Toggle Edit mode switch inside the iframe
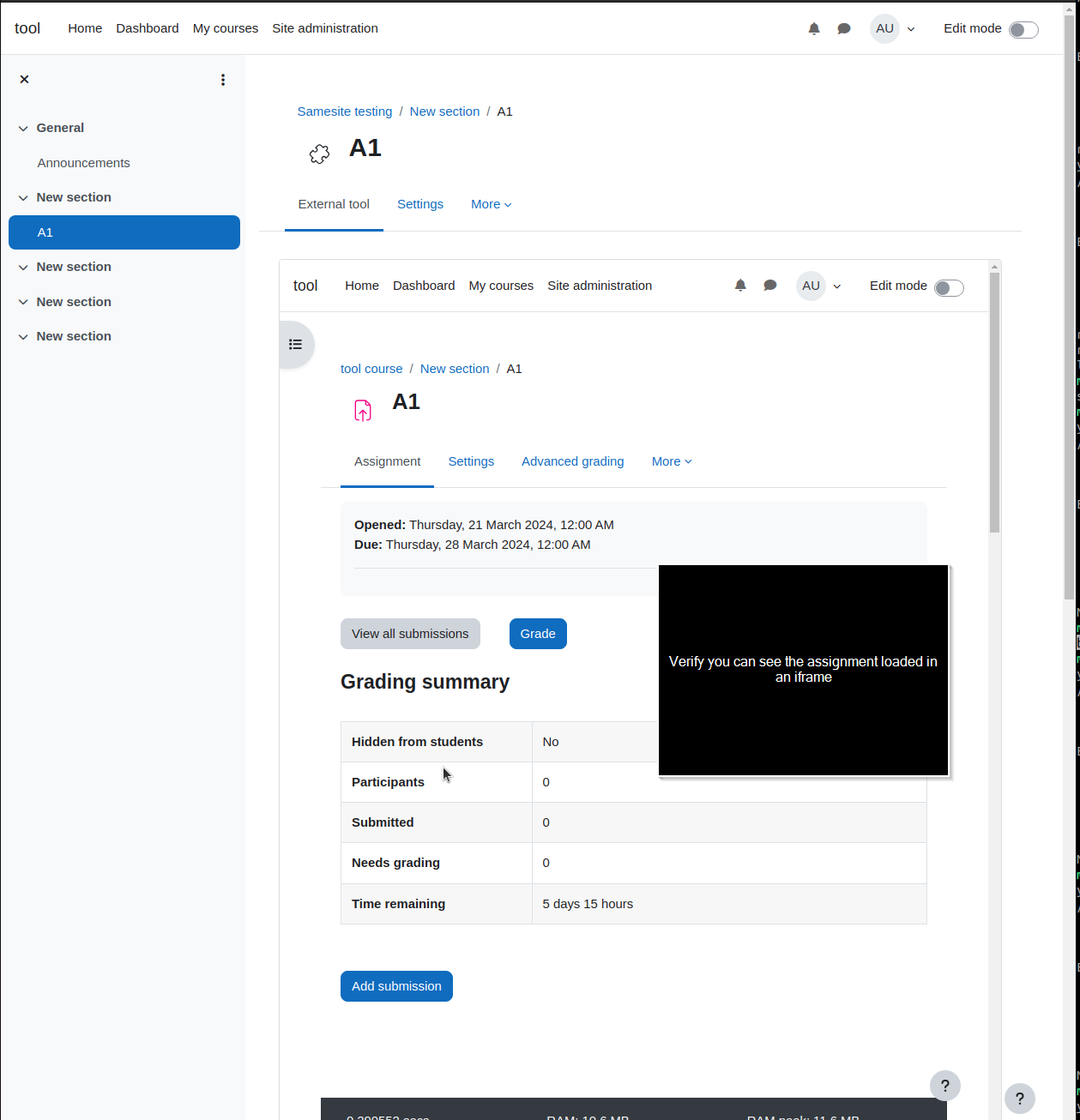This screenshot has height=1120, width=1080. (949, 287)
